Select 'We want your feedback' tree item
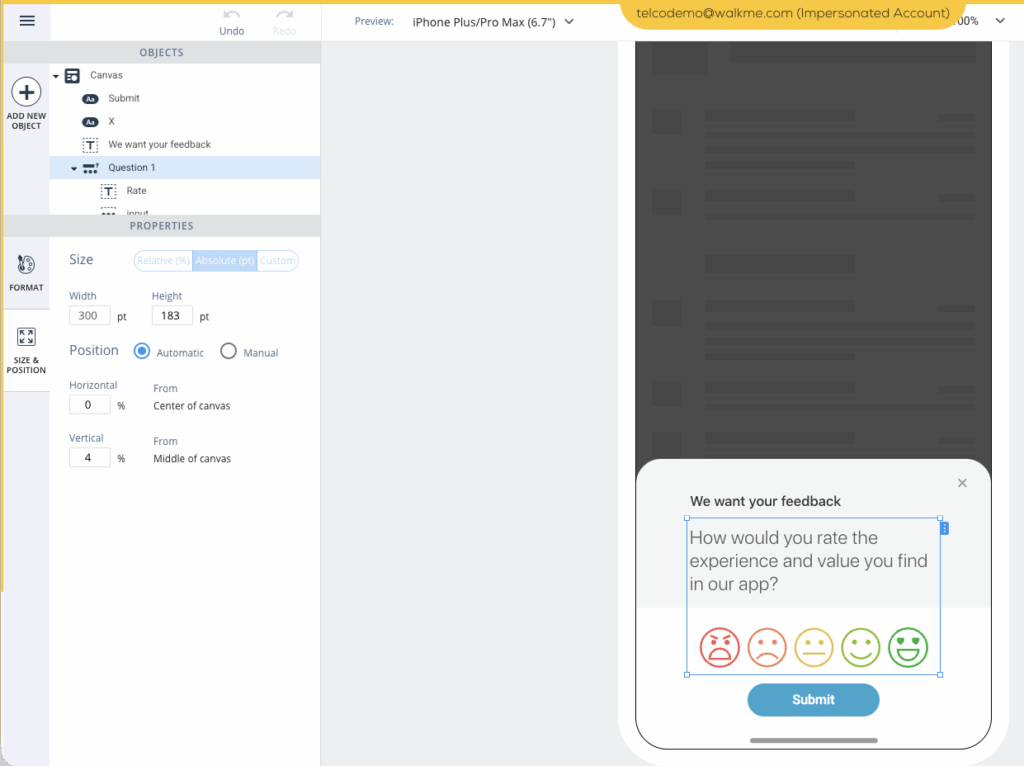 click(x=159, y=144)
